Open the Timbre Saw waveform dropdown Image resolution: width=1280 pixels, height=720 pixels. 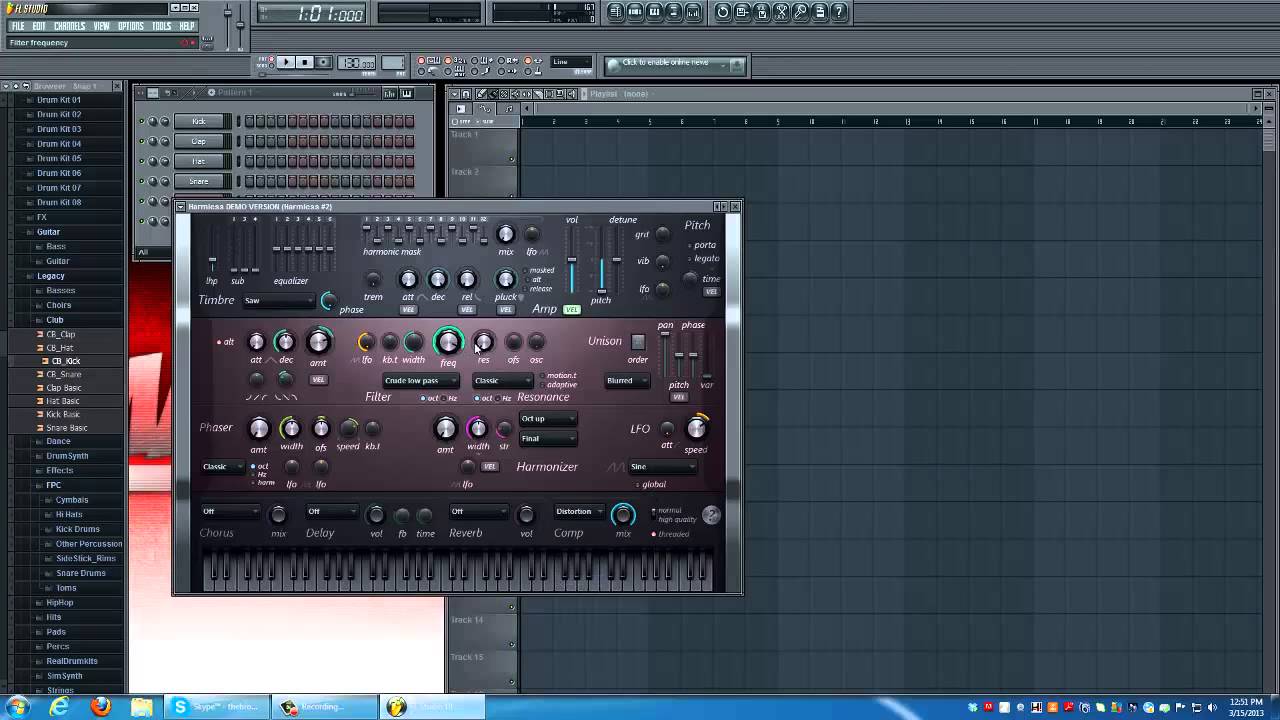coord(279,300)
